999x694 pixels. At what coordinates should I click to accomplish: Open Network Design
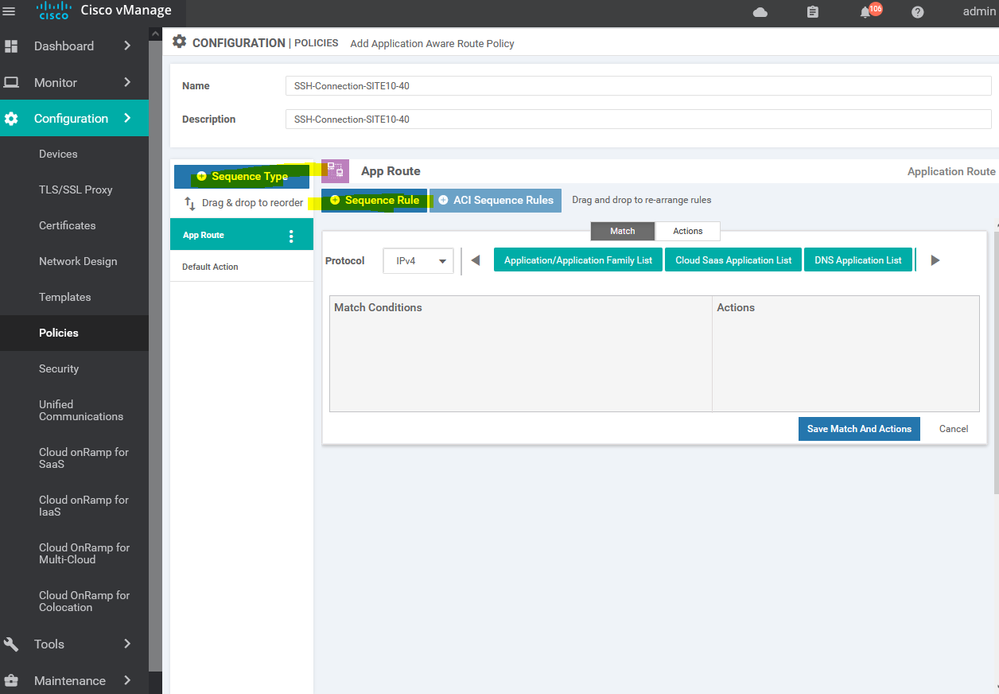click(x=78, y=261)
